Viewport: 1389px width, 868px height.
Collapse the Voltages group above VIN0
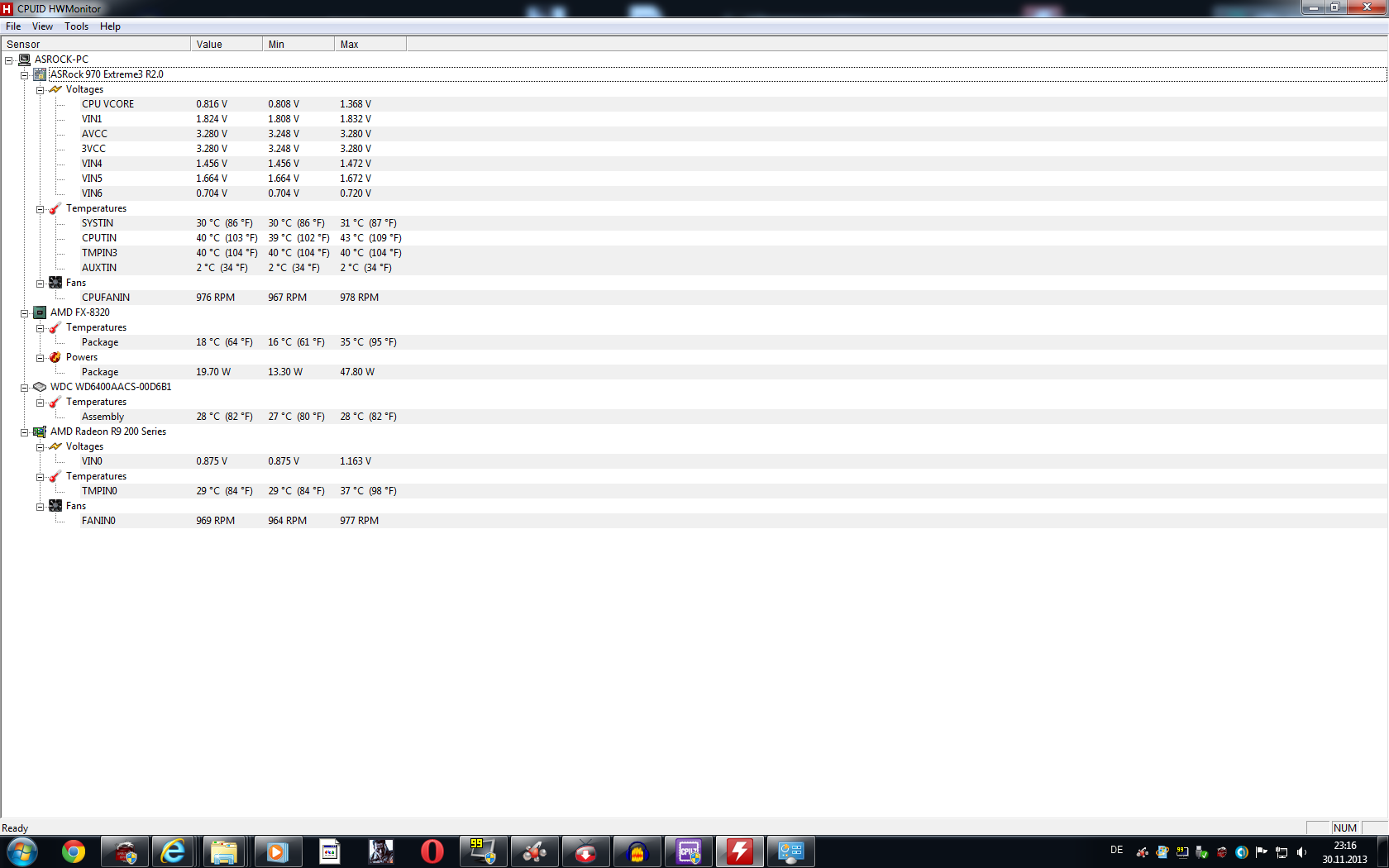click(x=40, y=446)
